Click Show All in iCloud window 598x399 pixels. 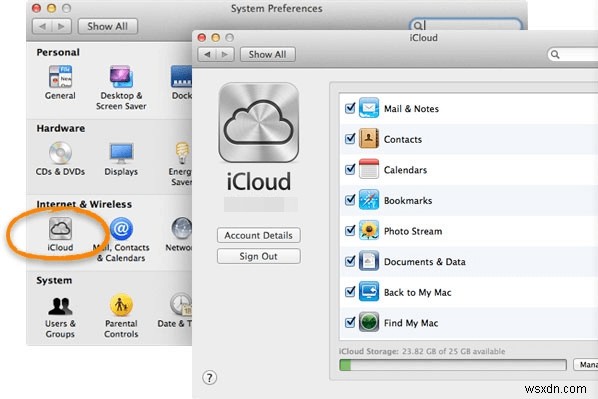tap(267, 55)
